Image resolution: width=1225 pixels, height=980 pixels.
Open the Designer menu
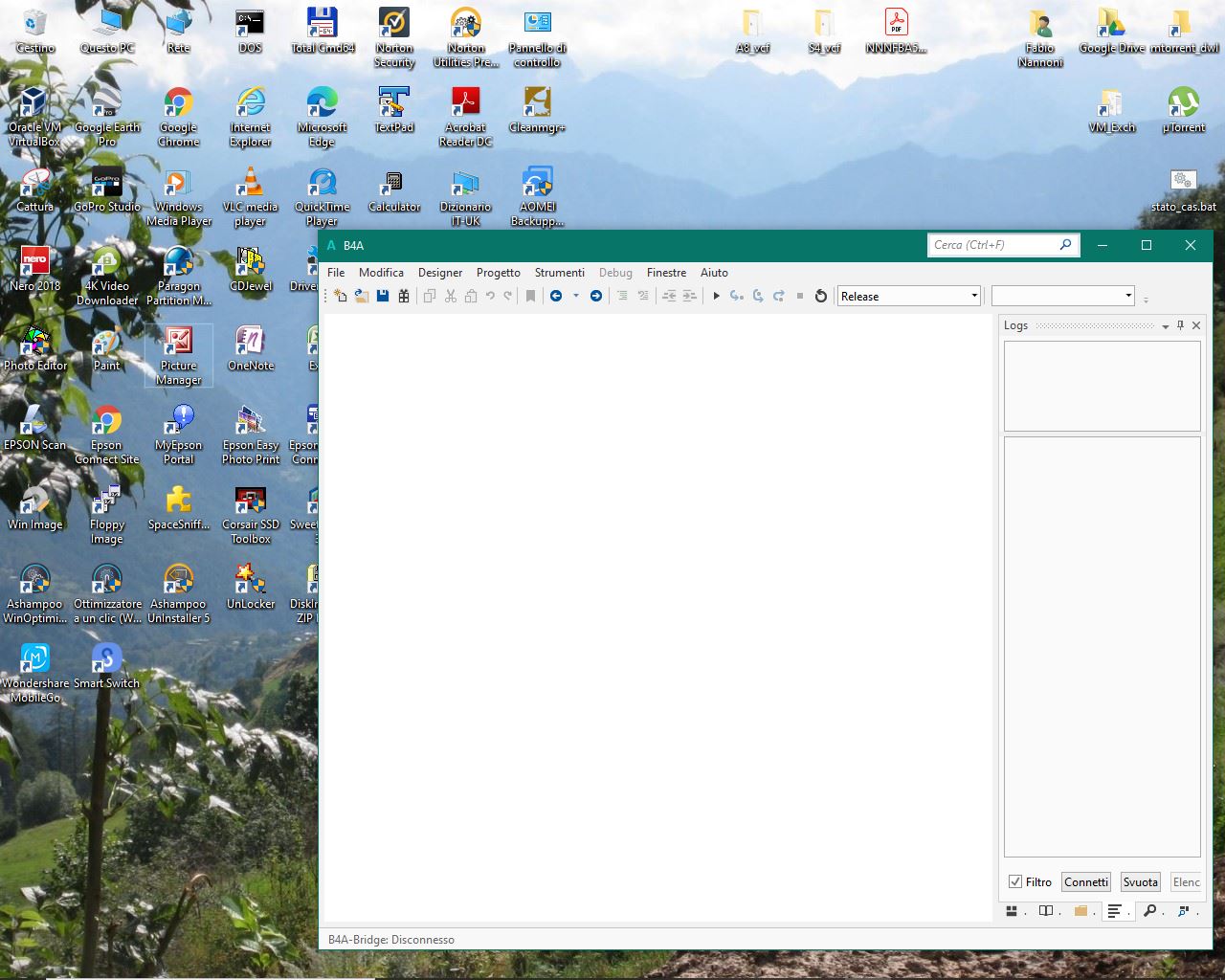440,273
